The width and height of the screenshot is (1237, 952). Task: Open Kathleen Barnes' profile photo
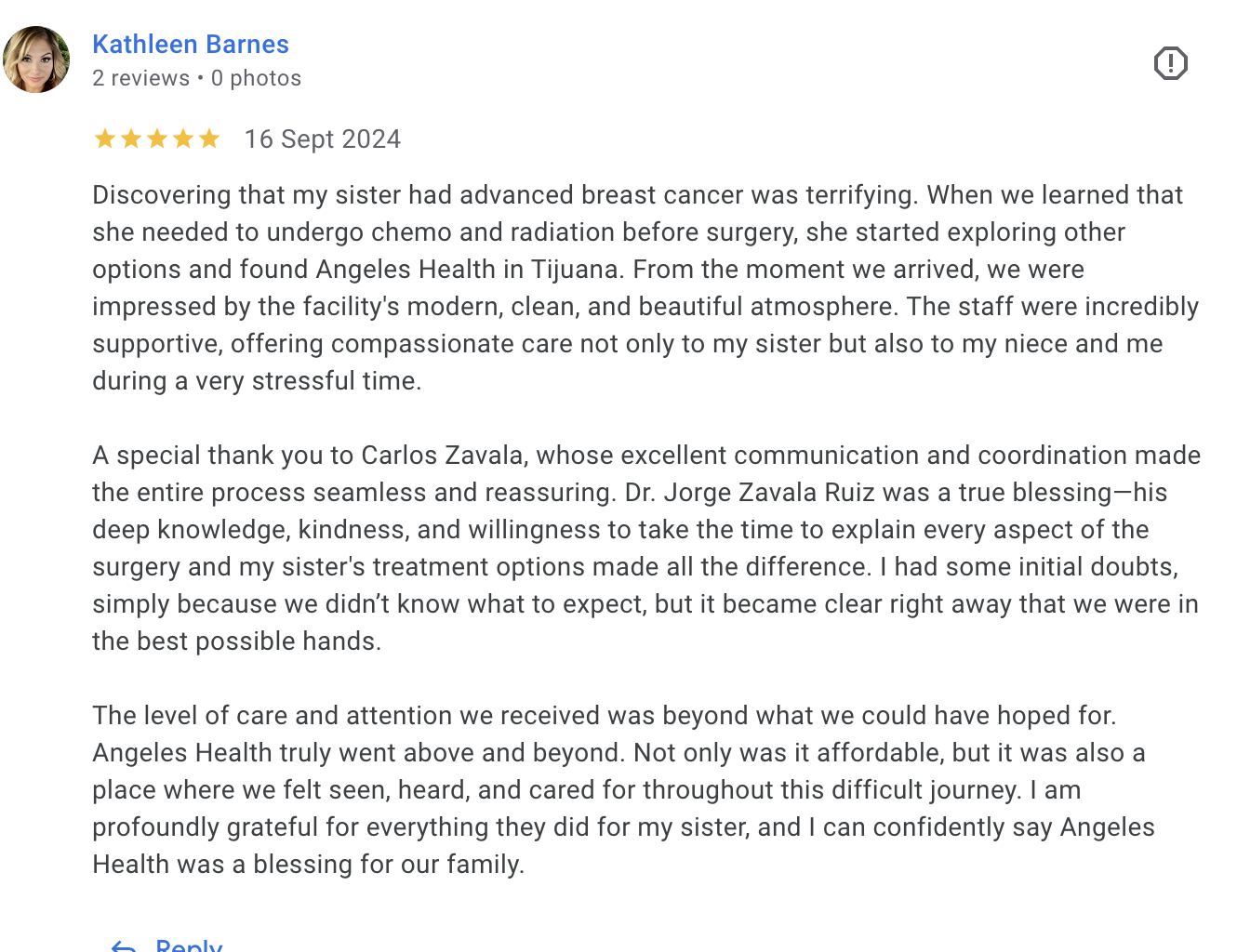pyautogui.click(x=36, y=59)
